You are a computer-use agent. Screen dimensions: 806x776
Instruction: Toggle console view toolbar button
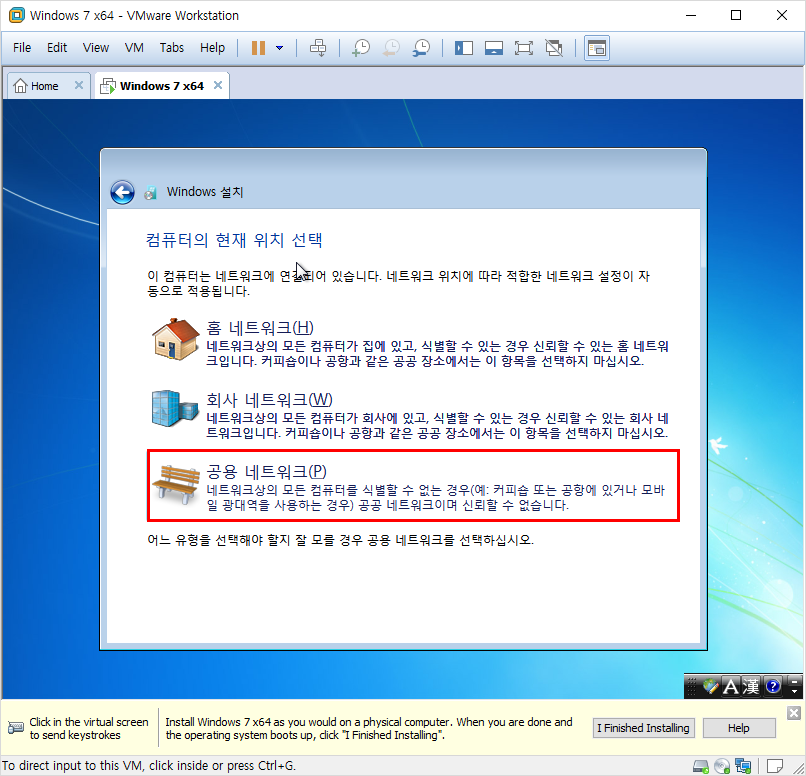(597, 48)
